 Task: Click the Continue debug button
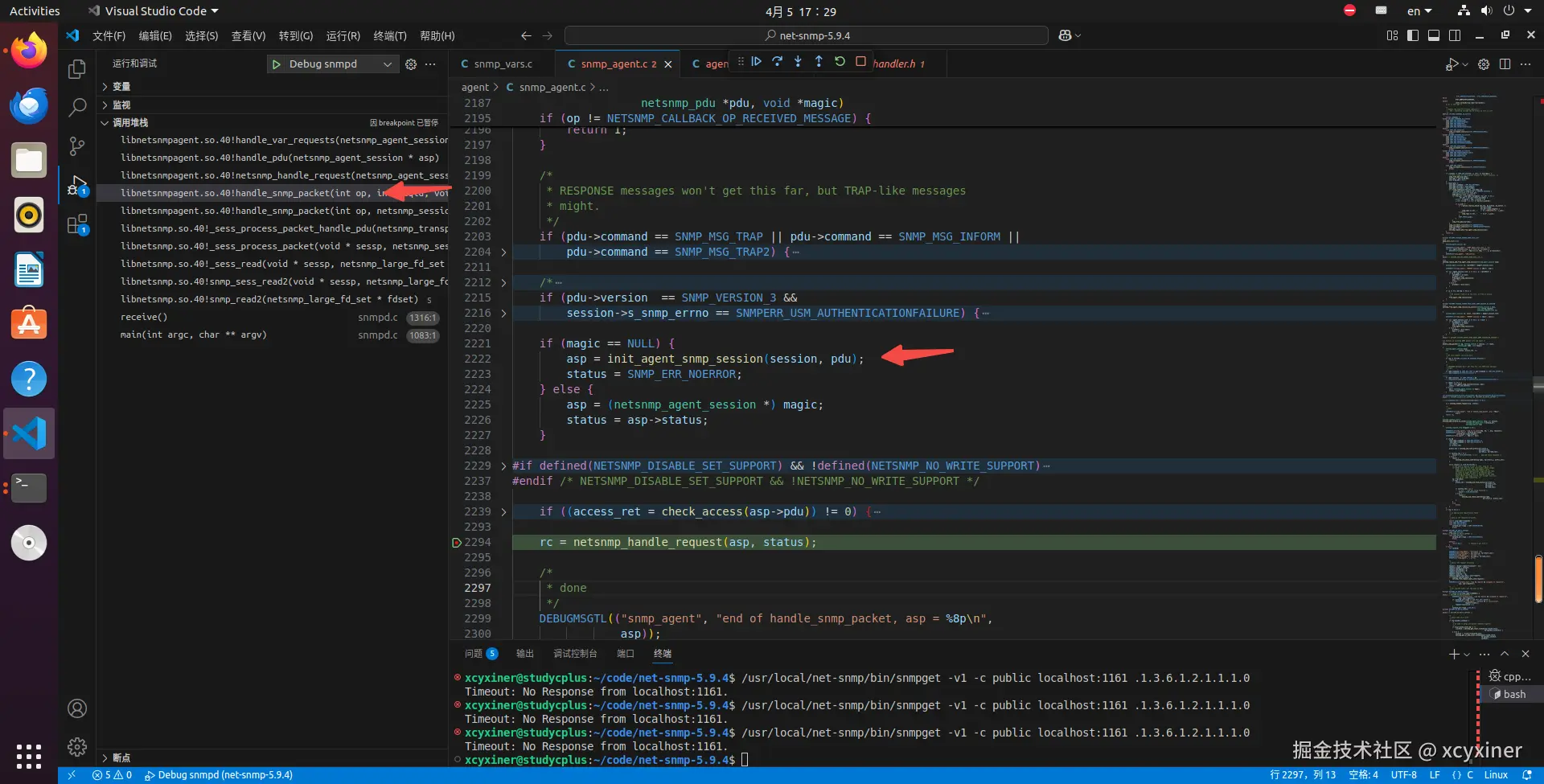click(756, 62)
